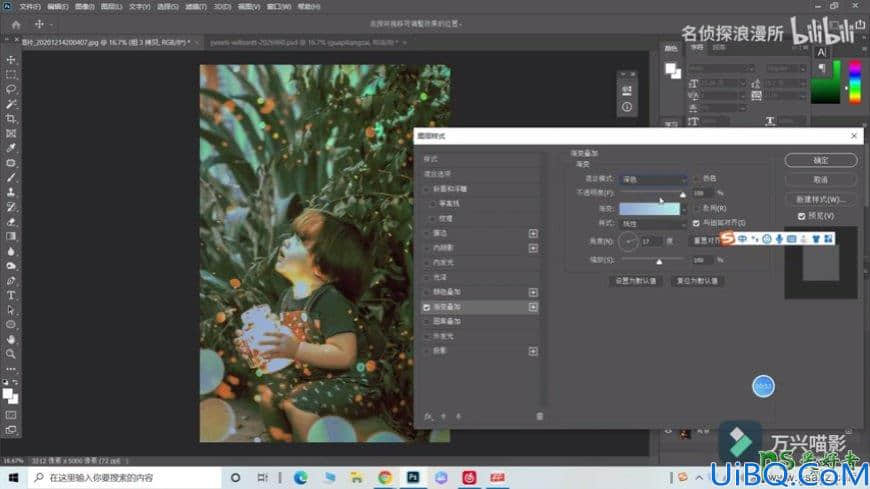Select the Crop tool

tap(11, 119)
